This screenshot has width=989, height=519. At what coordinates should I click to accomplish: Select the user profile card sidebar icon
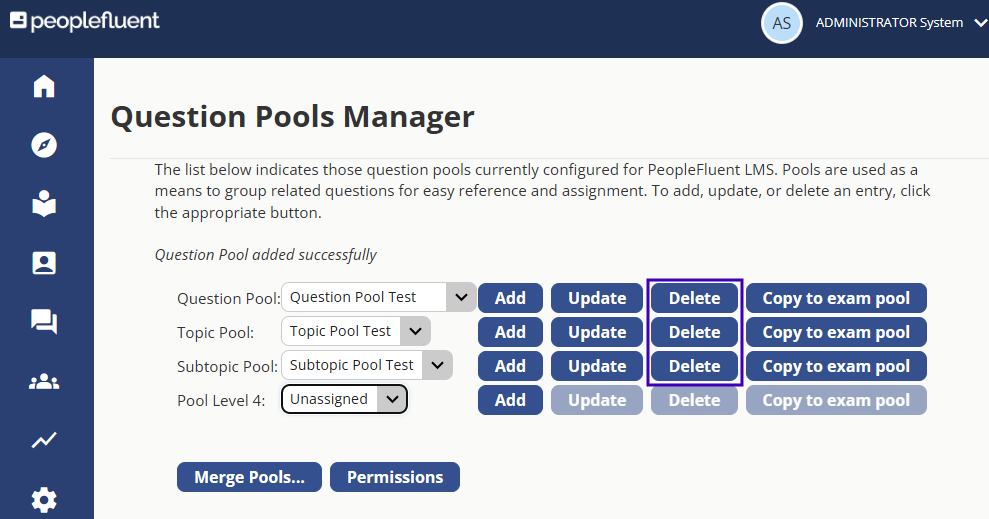pos(44,263)
